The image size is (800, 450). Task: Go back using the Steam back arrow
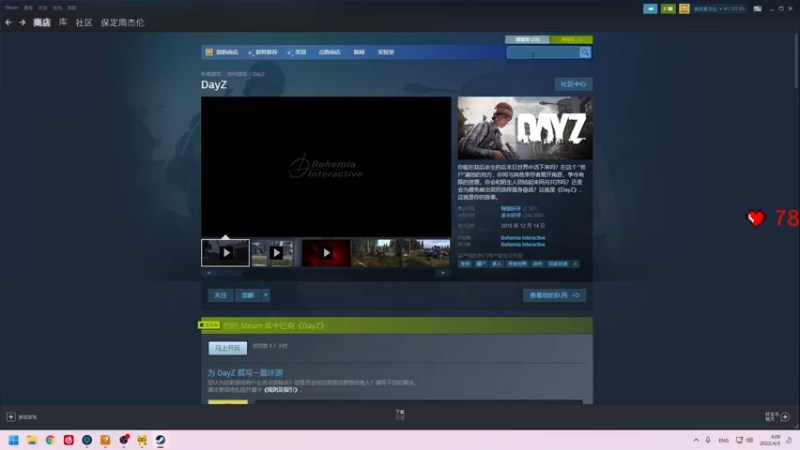(8, 22)
